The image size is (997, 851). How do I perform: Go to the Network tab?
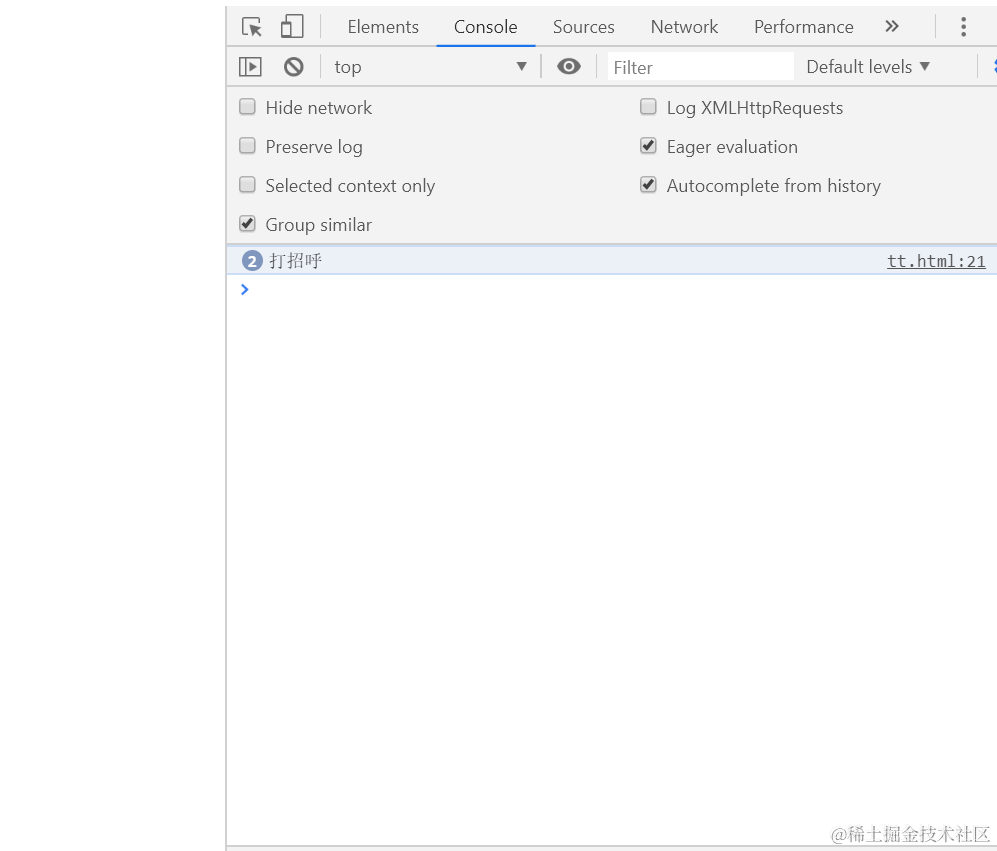[x=684, y=27]
